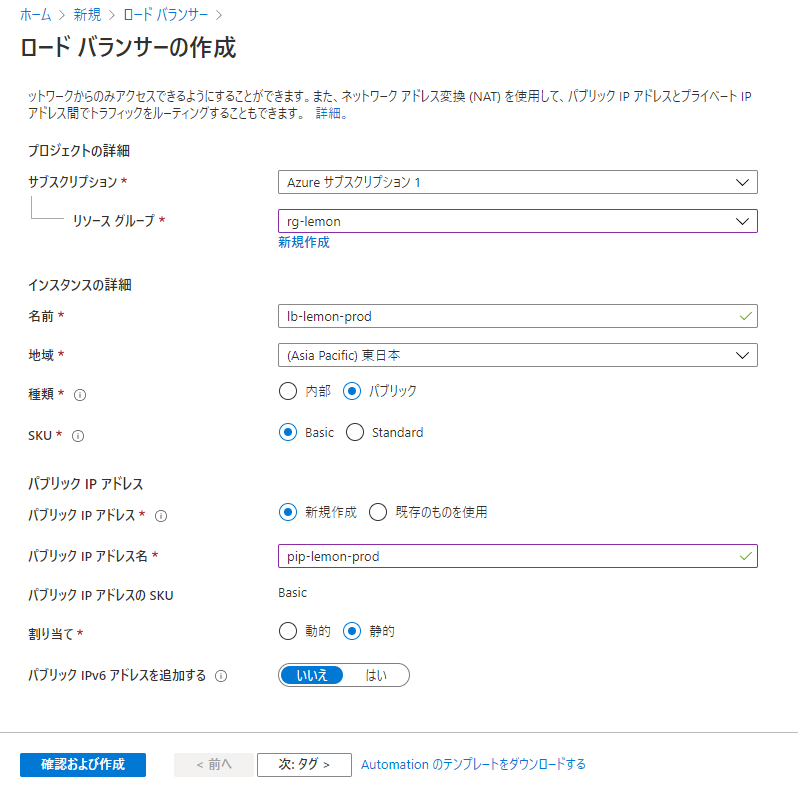Focus the パブリック IP アドレス名 field
798x795 pixels.
(518, 556)
